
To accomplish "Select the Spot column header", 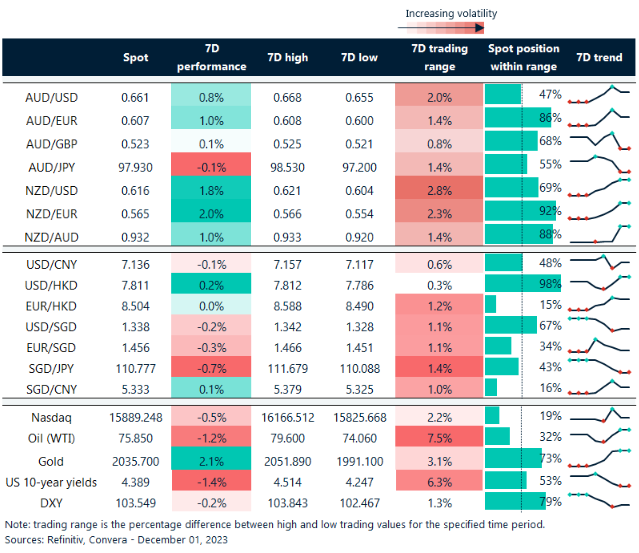I will click(x=135, y=57).
